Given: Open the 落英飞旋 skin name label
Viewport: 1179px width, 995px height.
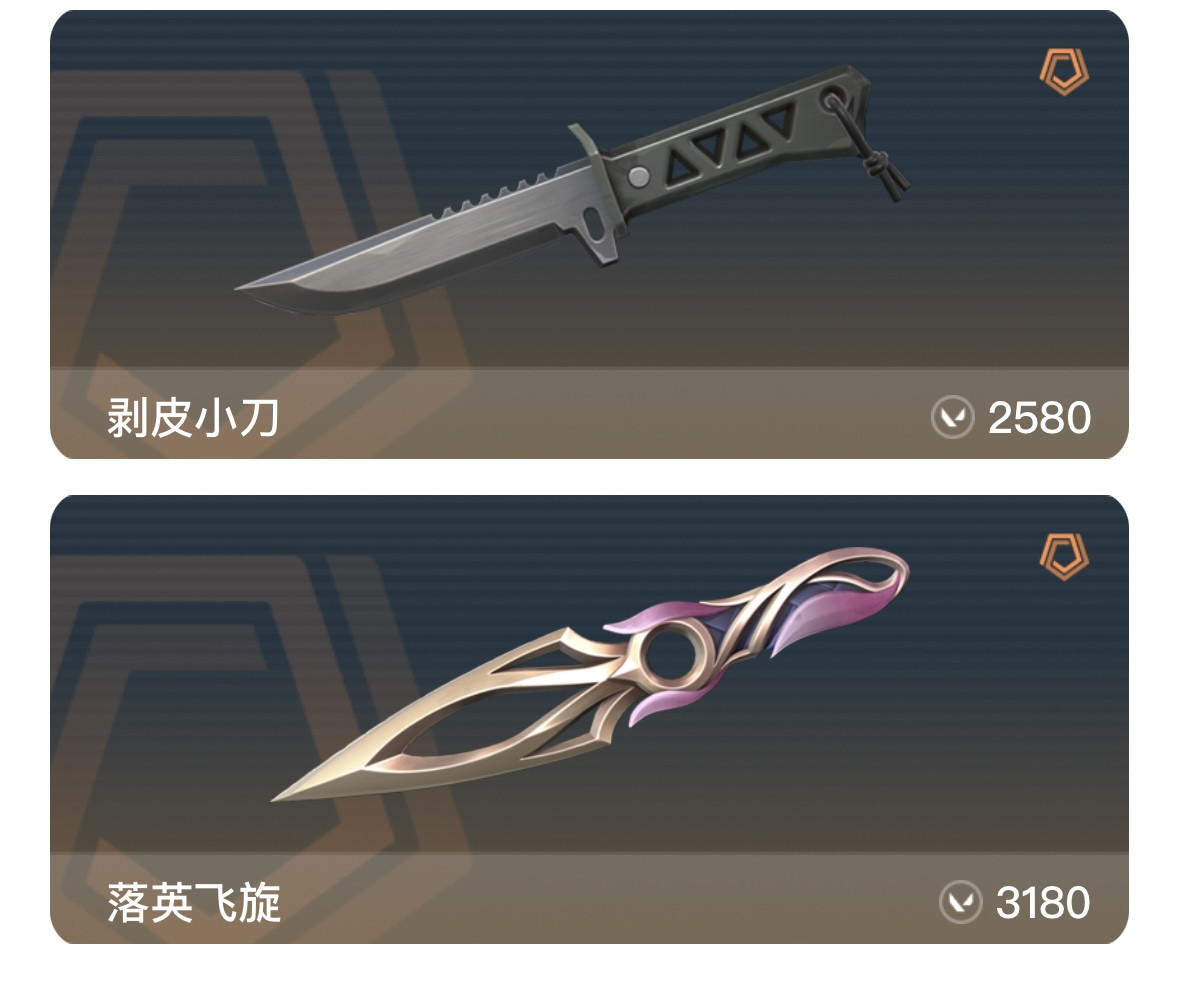Looking at the screenshot, I should [x=193, y=902].
